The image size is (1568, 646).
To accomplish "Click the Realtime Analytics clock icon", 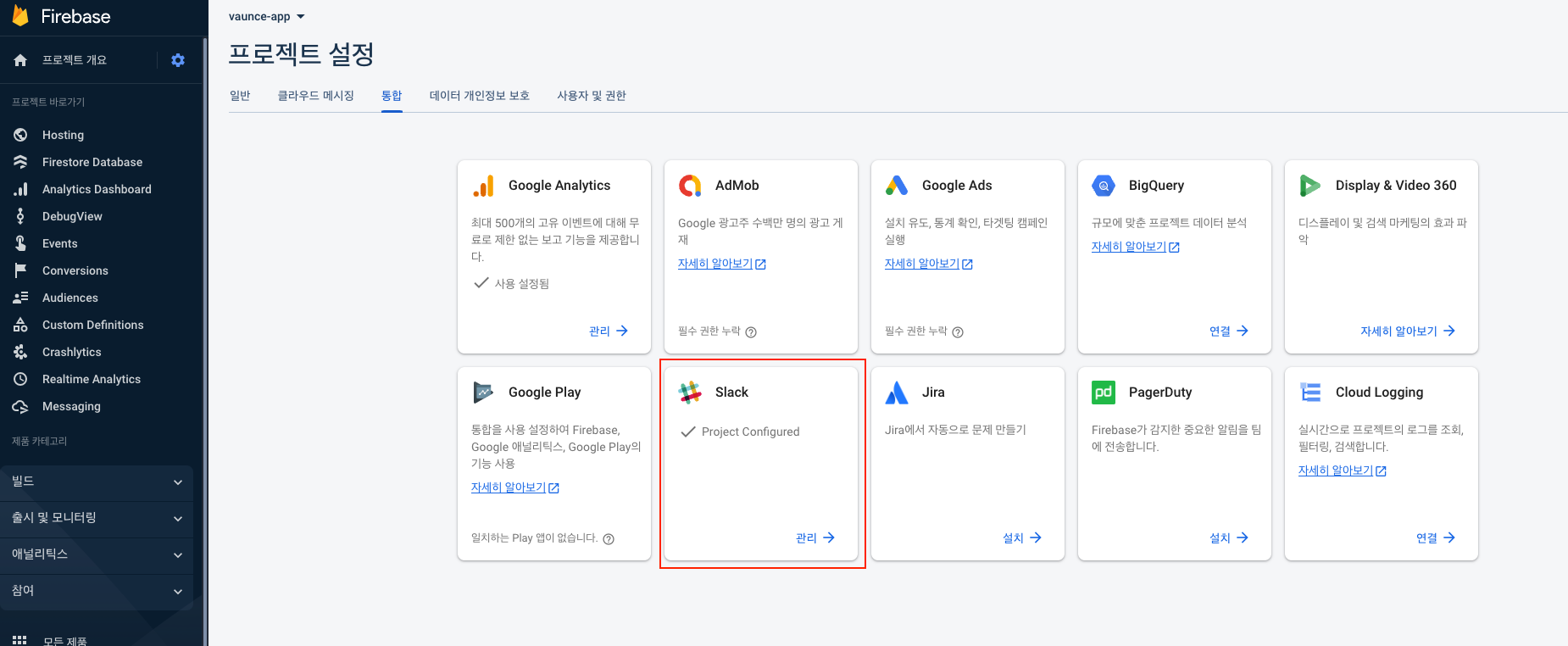I will tap(20, 379).
